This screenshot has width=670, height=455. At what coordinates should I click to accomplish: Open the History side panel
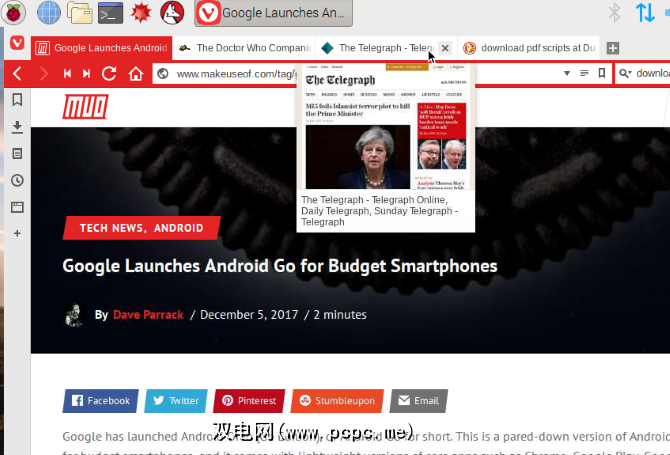[x=17, y=180]
